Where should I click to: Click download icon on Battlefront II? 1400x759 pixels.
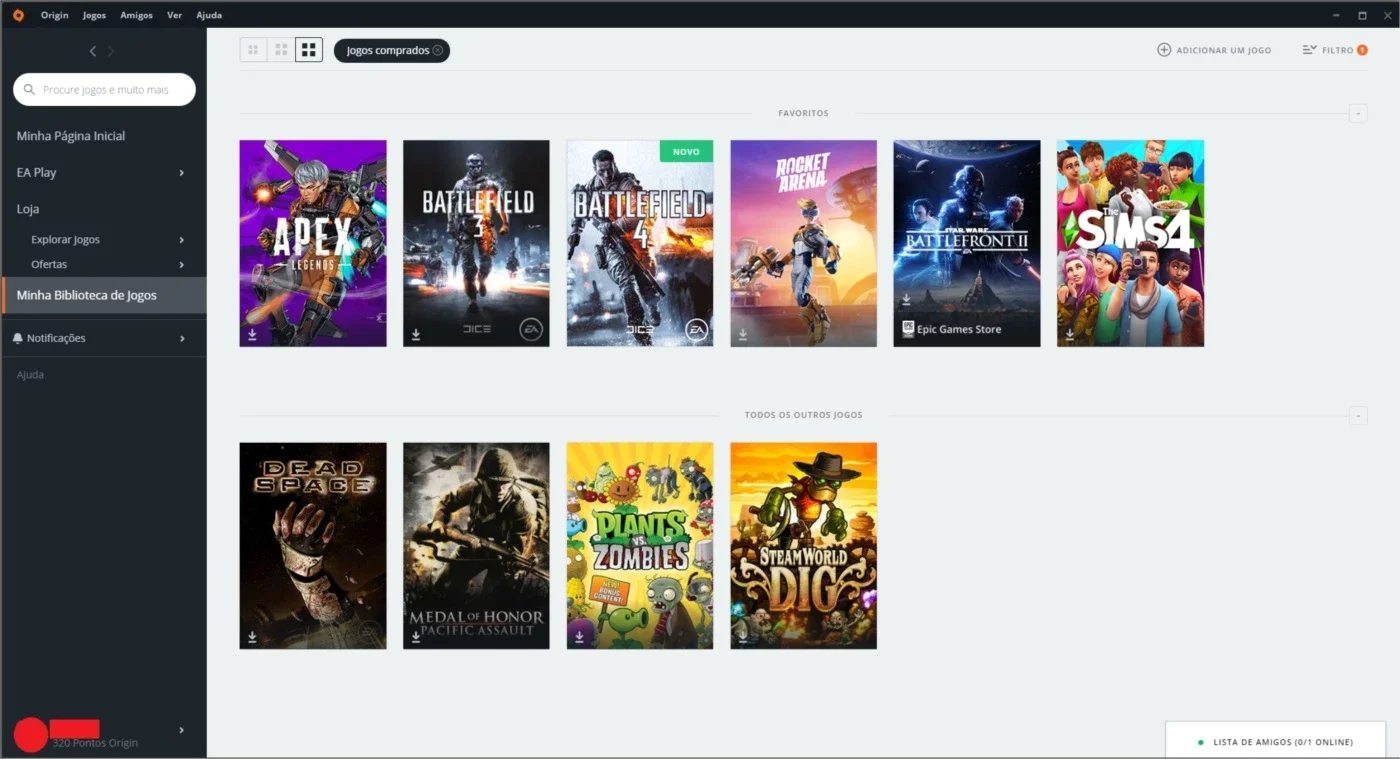pyautogui.click(x=906, y=299)
